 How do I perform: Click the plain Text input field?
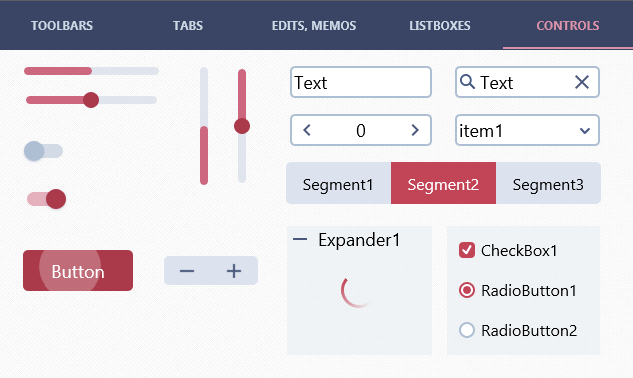click(361, 82)
